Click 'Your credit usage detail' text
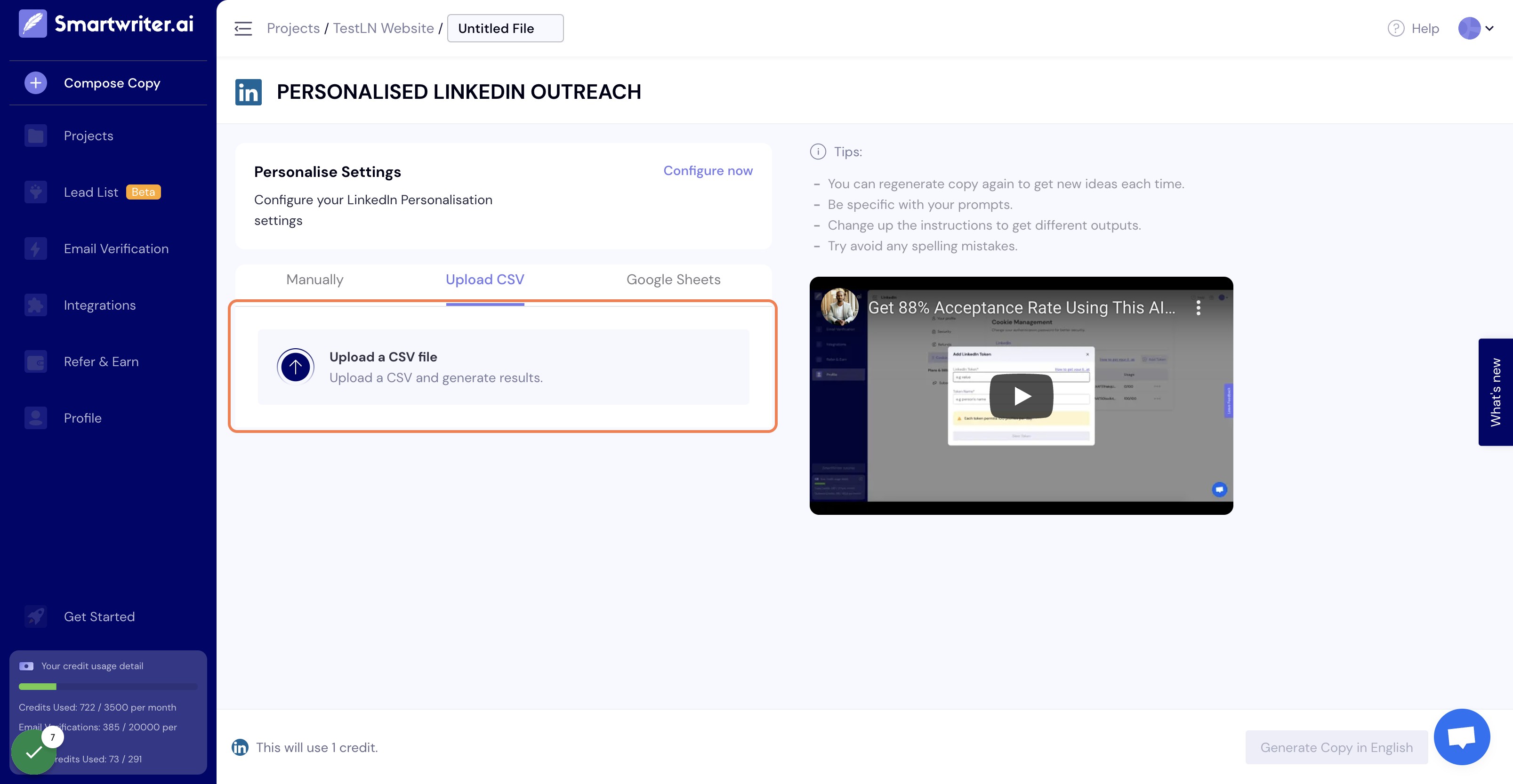The height and width of the screenshot is (784, 1513). pos(92,666)
